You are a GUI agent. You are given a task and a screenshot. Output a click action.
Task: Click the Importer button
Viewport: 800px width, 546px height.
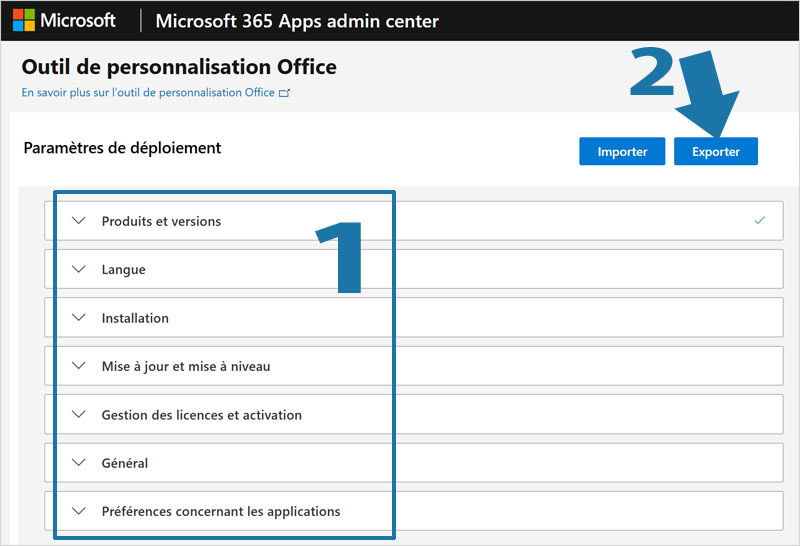(622, 152)
